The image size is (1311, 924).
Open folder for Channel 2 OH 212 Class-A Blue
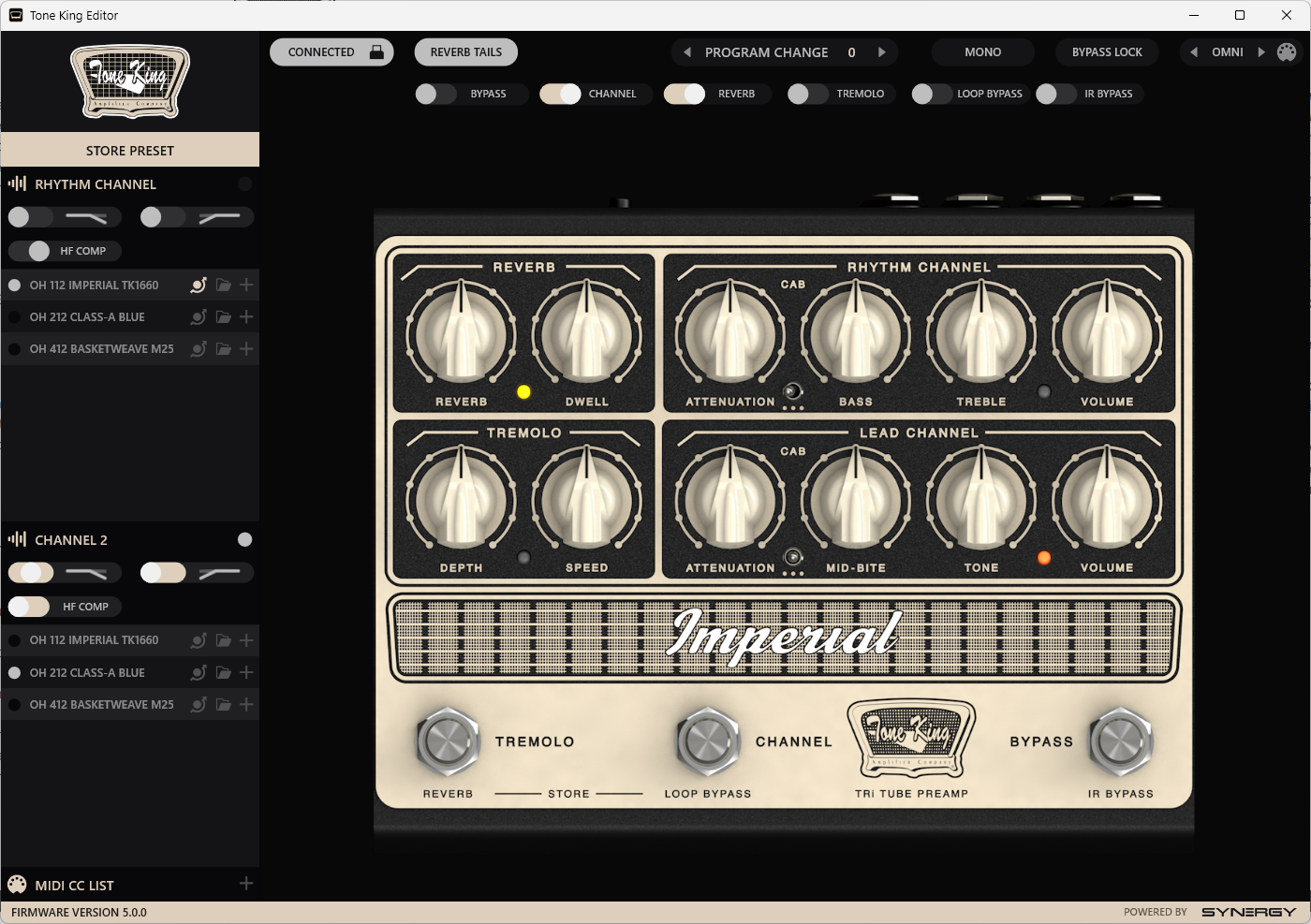224,672
